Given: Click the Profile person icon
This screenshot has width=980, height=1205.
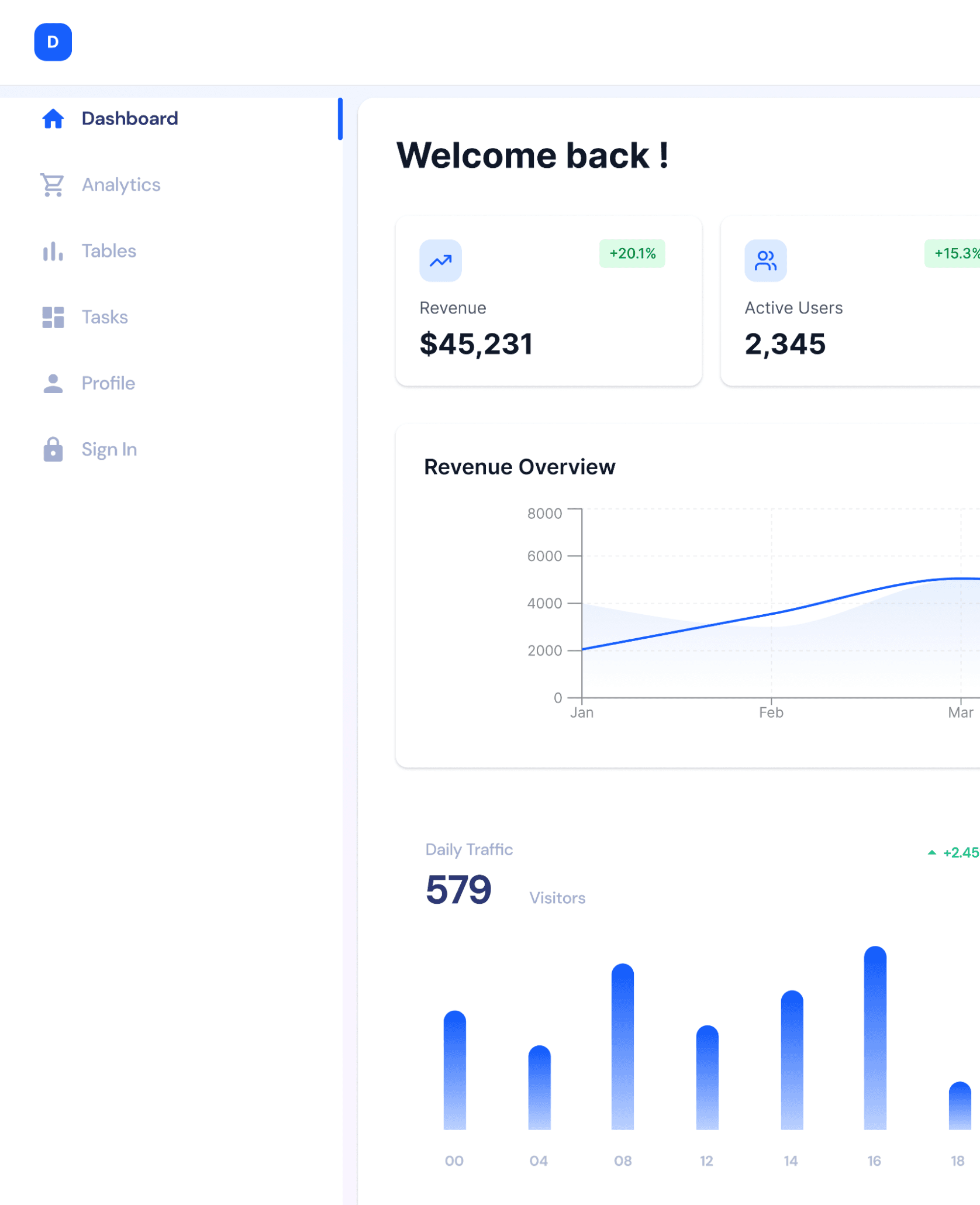Looking at the screenshot, I should 53,383.
